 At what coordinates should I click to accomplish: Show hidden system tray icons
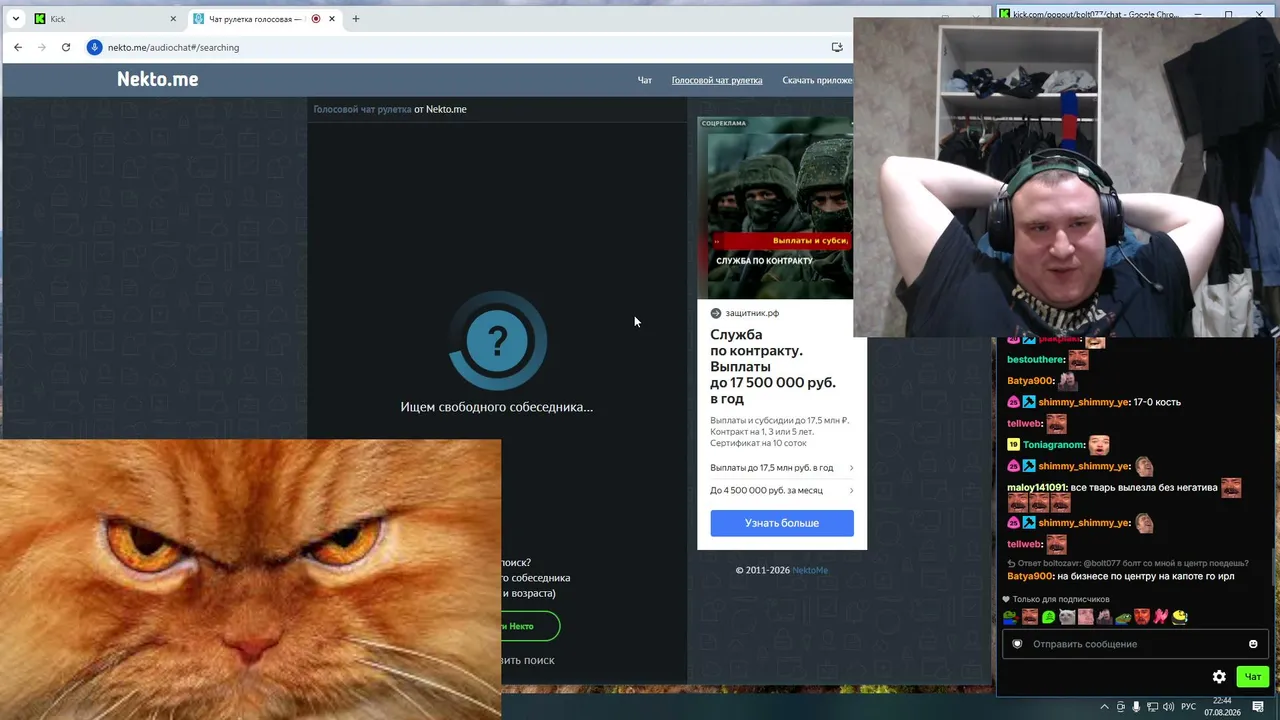point(1105,707)
